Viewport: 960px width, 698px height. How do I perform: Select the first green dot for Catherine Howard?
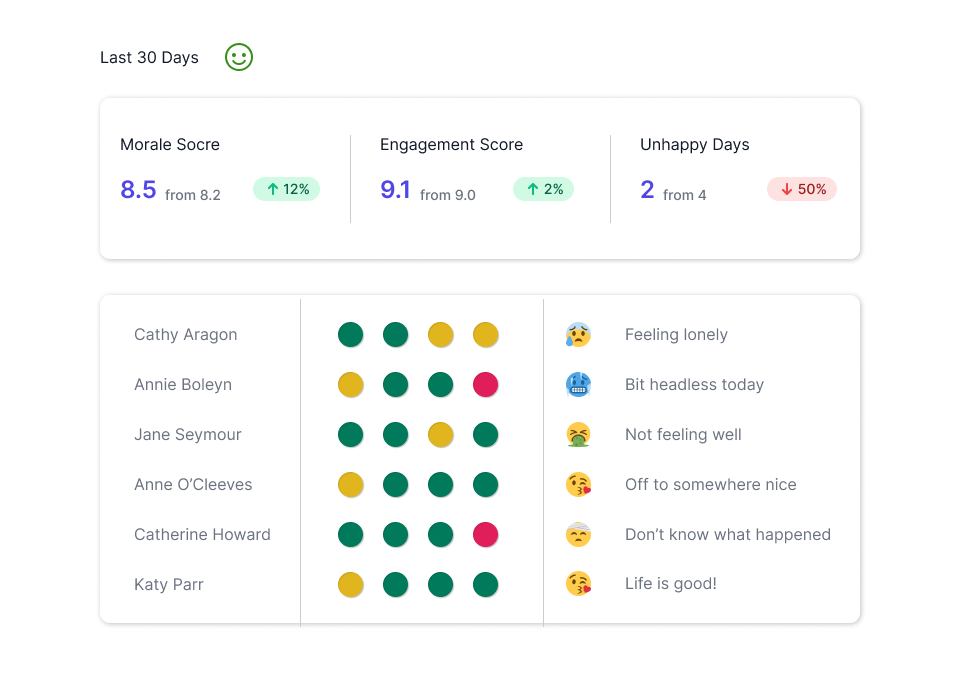click(x=351, y=535)
